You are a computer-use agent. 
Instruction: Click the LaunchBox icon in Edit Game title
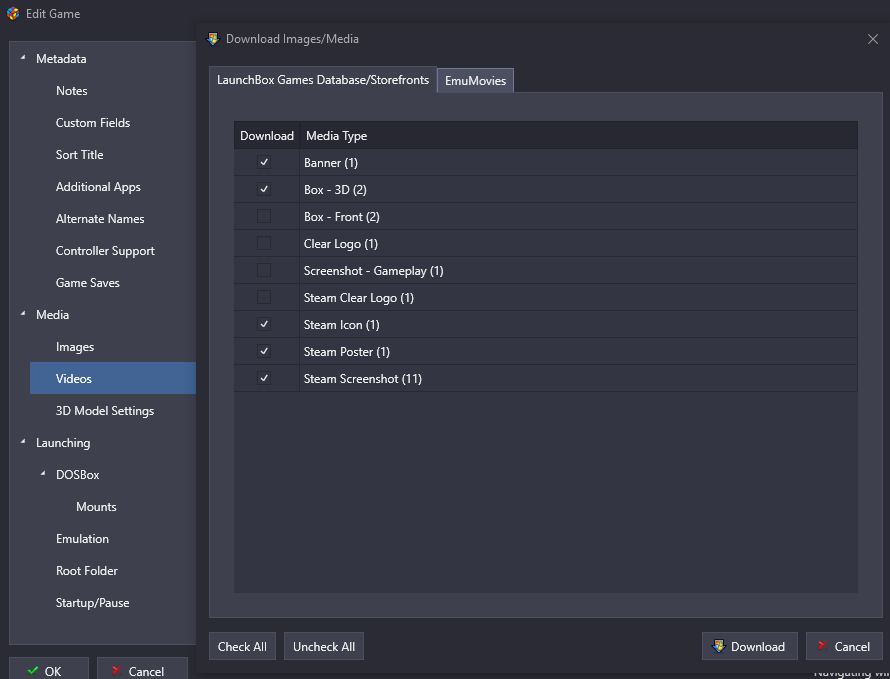tap(13, 14)
